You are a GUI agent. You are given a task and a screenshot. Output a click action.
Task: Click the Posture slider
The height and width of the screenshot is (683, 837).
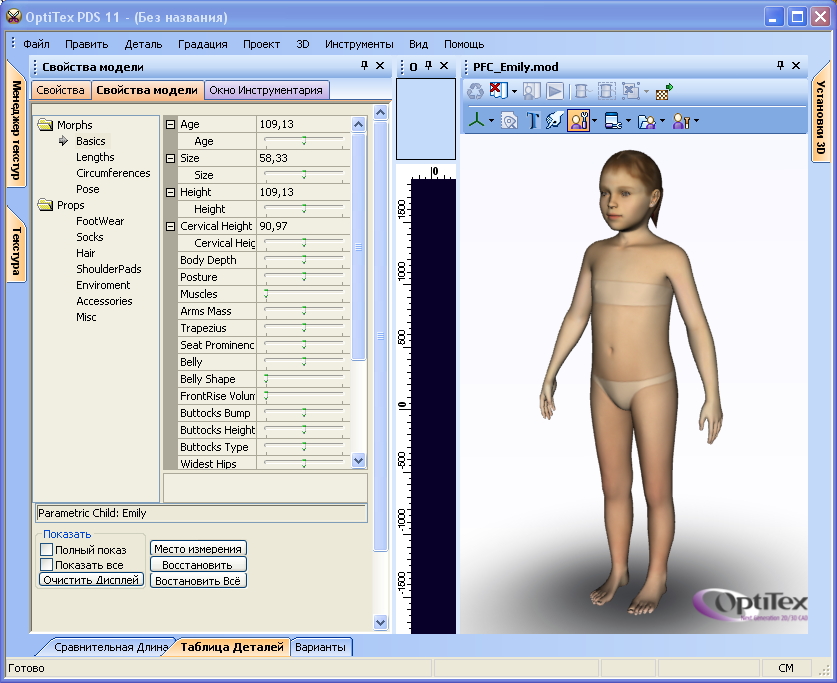coord(304,277)
